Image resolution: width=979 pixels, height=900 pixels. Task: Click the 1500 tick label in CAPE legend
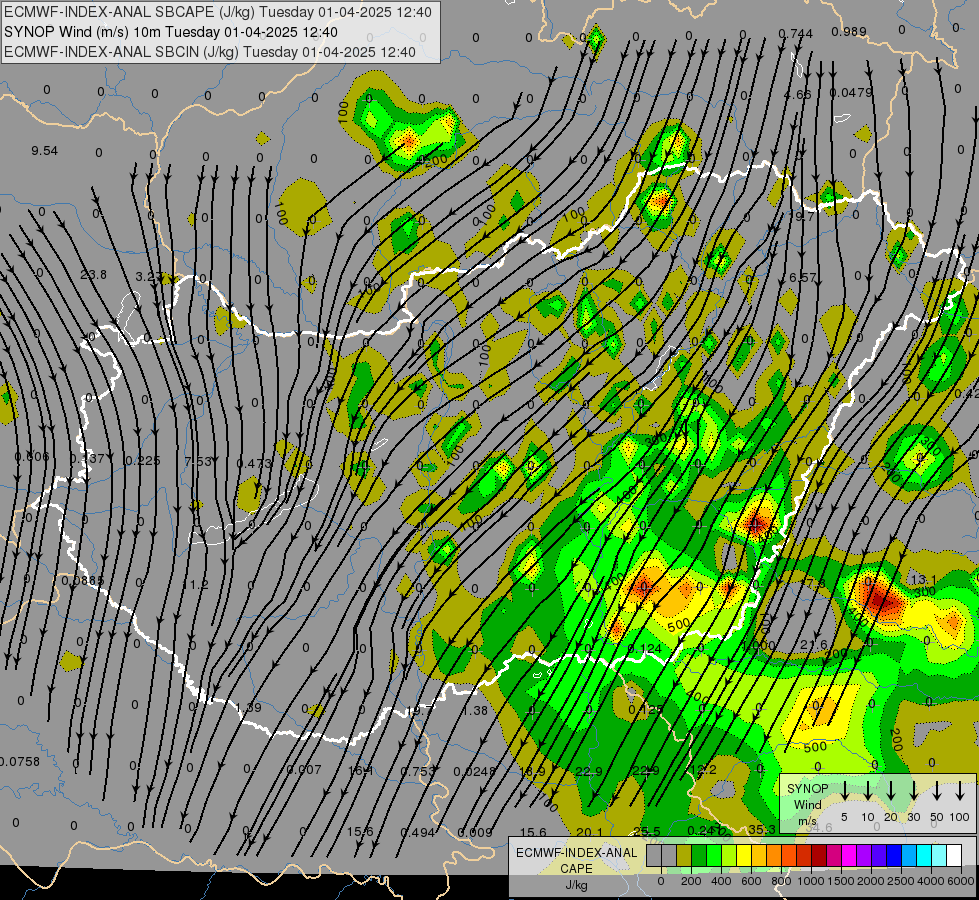[x=841, y=881]
